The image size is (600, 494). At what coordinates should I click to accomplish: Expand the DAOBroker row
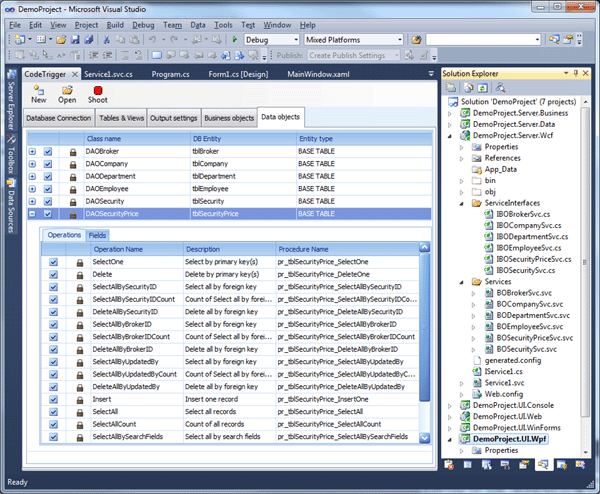33,152
